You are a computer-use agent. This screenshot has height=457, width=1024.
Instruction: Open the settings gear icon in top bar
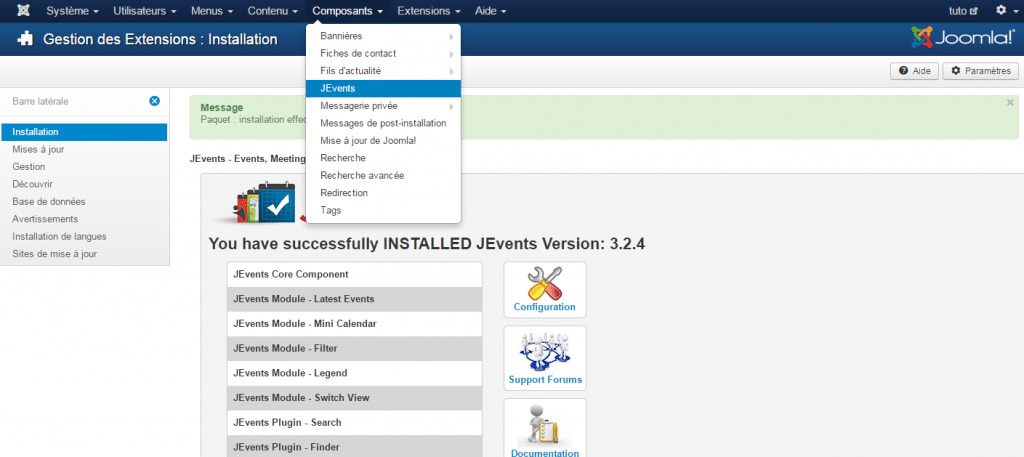click(1001, 11)
